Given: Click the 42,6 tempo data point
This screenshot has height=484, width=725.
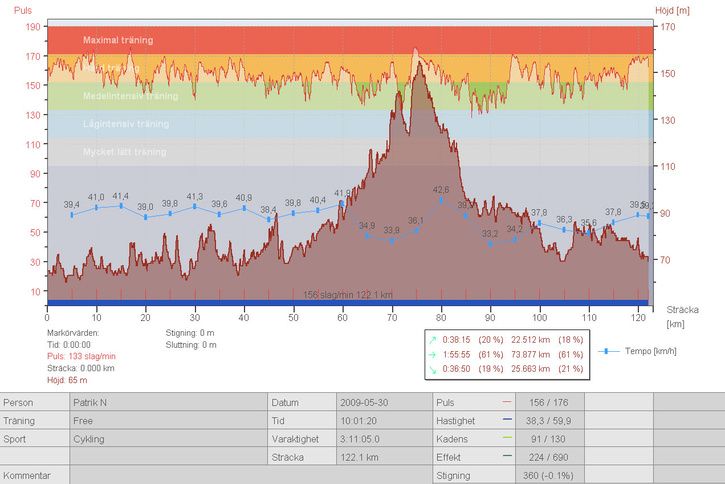Looking at the screenshot, I should click(x=441, y=200).
